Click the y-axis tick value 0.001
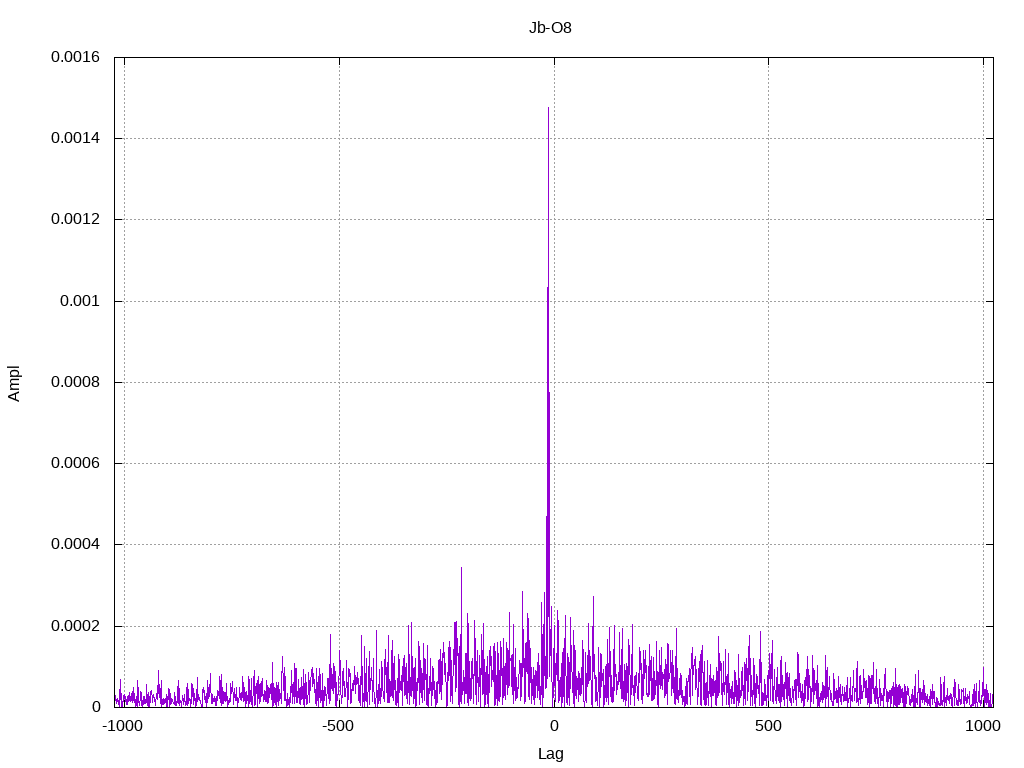Image resolution: width=1024 pixels, height=768 pixels. tap(80, 301)
